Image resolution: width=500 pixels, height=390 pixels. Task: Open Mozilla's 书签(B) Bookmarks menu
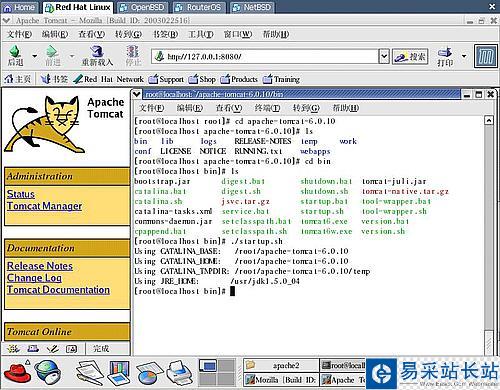165,34
